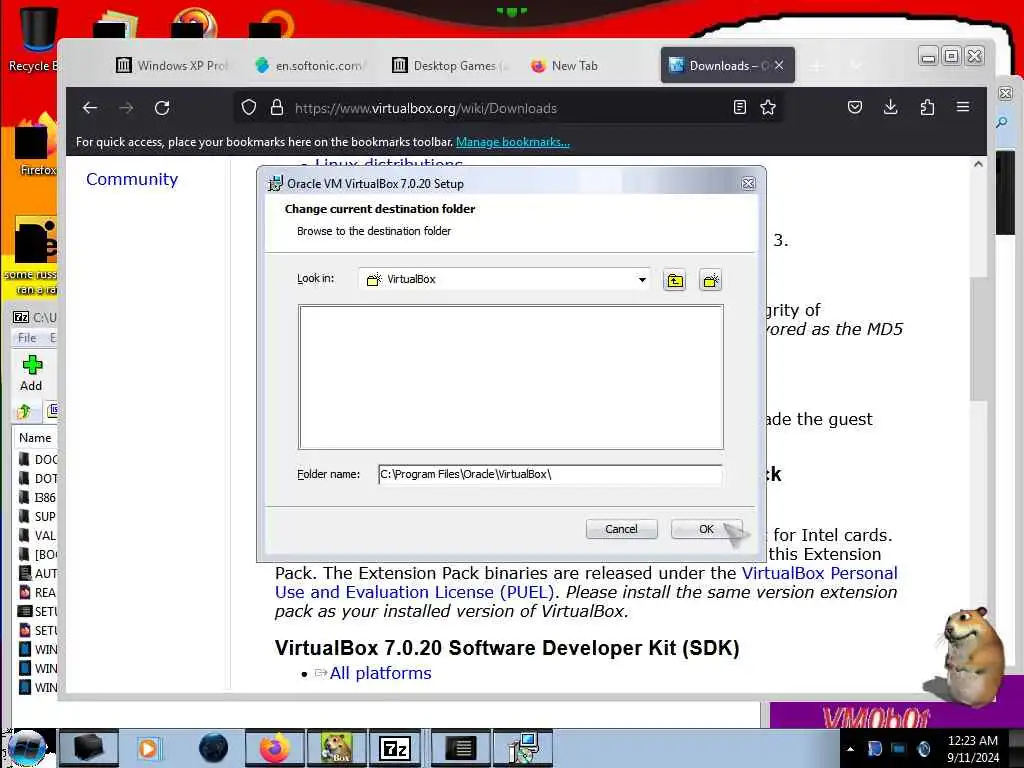Go back in Firefox history
Screen dimensions: 1024x768
point(90,108)
